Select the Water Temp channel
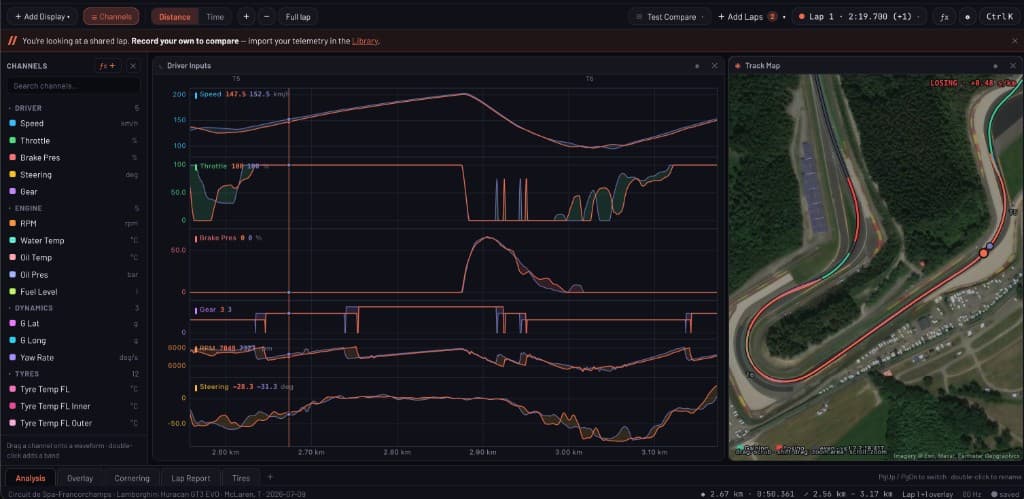This screenshot has height=499, width=1024. tap(73, 240)
